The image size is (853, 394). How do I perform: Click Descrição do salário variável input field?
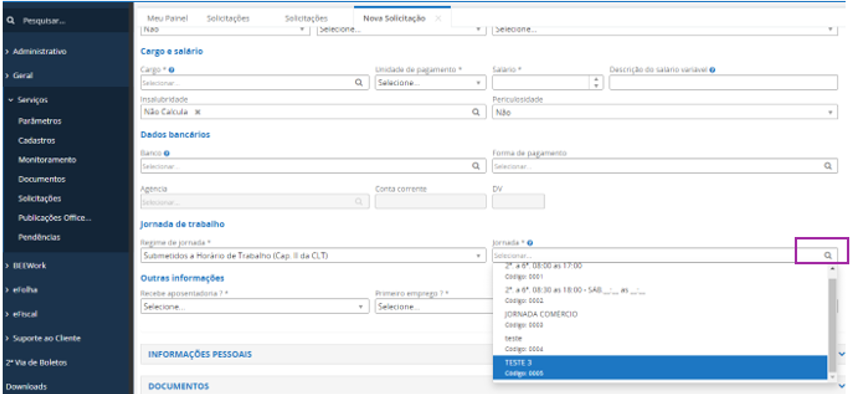(x=723, y=83)
